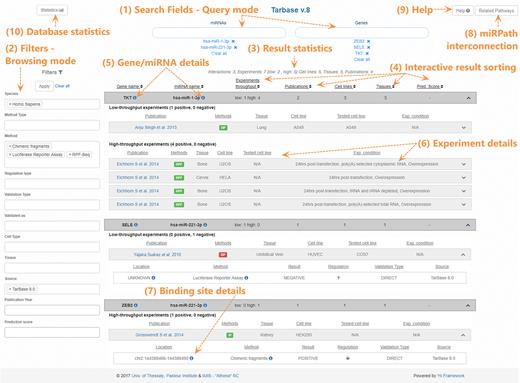This screenshot has height=383, width=520.
Task: Remove hsa-miR-221-3p from miRNA query
Action: click(x=236, y=47)
